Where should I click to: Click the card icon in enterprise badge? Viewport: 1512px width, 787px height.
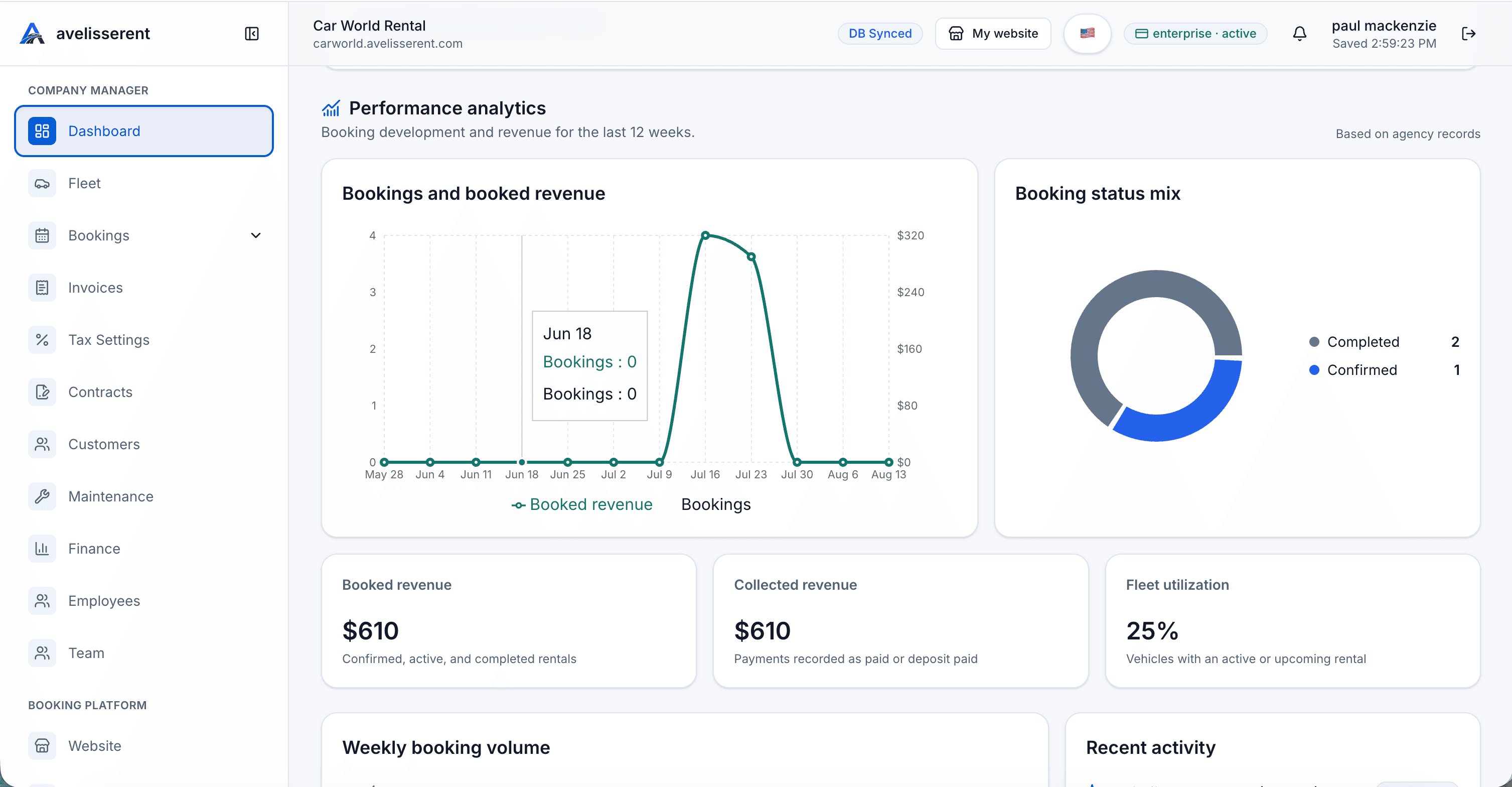click(1141, 34)
